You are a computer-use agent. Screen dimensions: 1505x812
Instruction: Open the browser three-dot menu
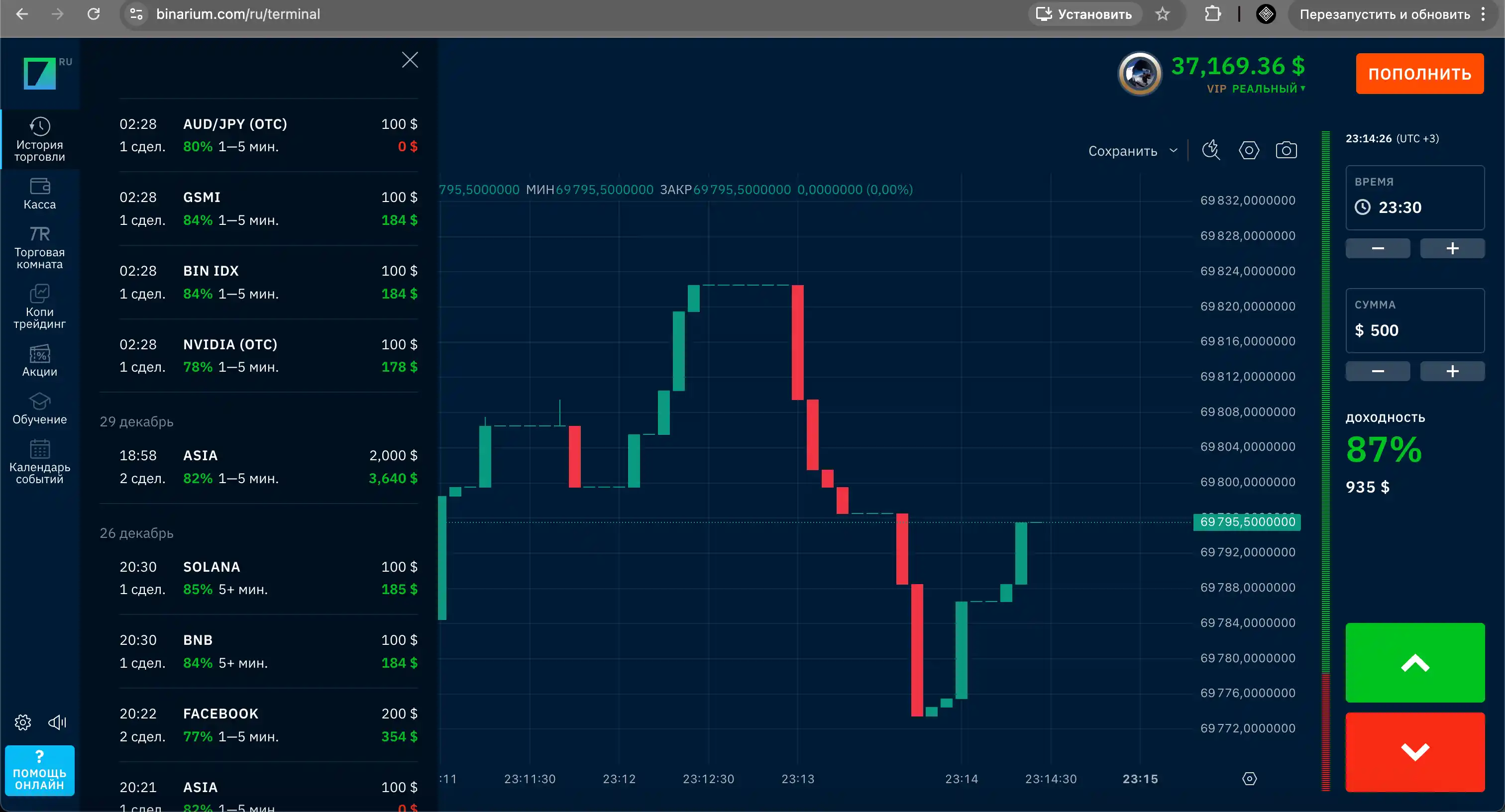click(x=1484, y=14)
